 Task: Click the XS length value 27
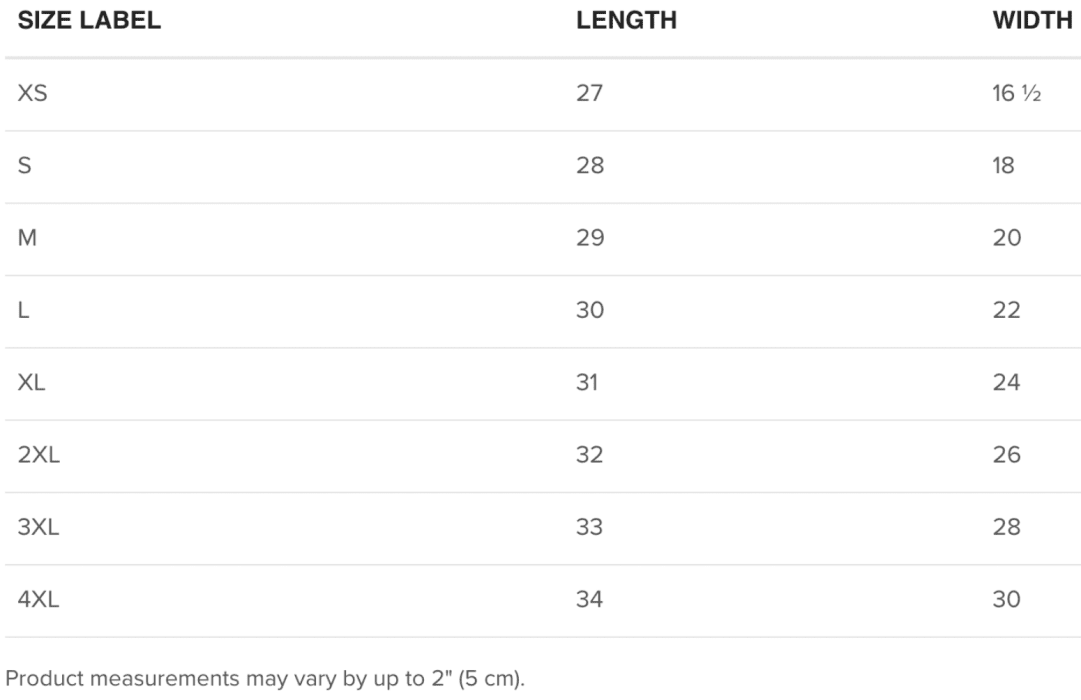point(589,93)
